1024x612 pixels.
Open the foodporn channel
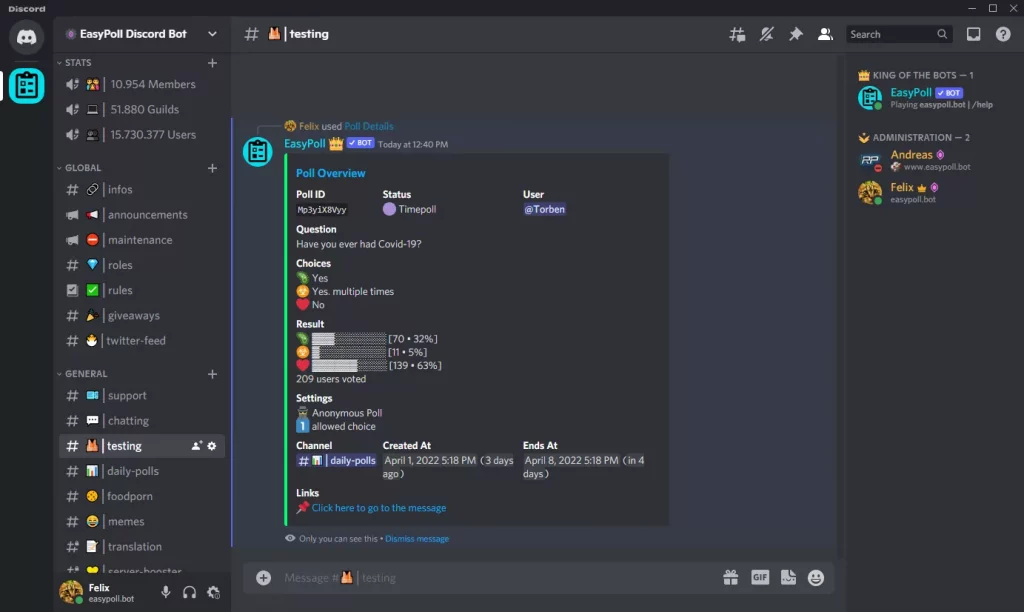pos(142,496)
